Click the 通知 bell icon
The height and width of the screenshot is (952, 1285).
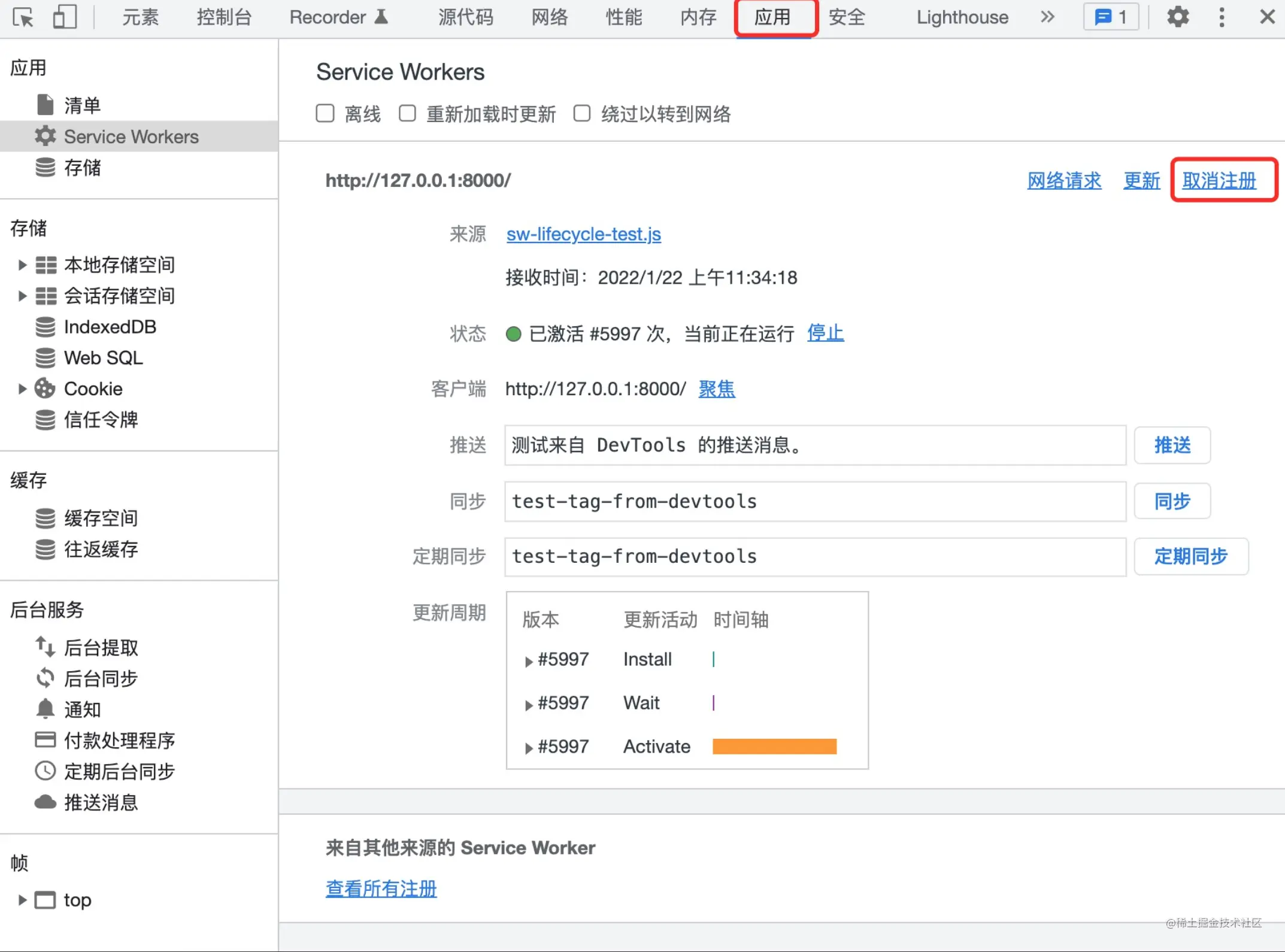coord(46,708)
